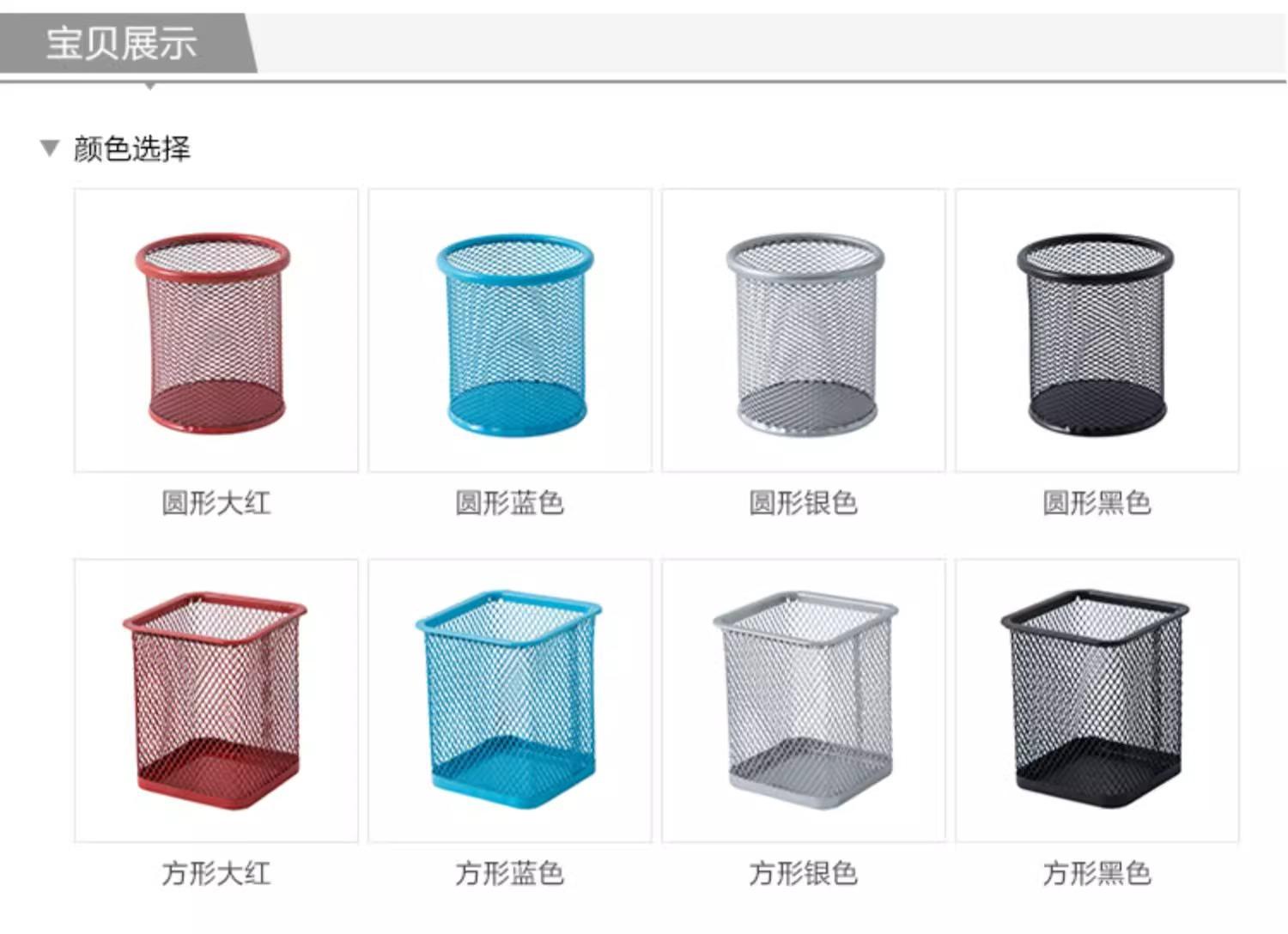Select the round red pen holder image
This screenshot has height=934, width=1288.
216,331
